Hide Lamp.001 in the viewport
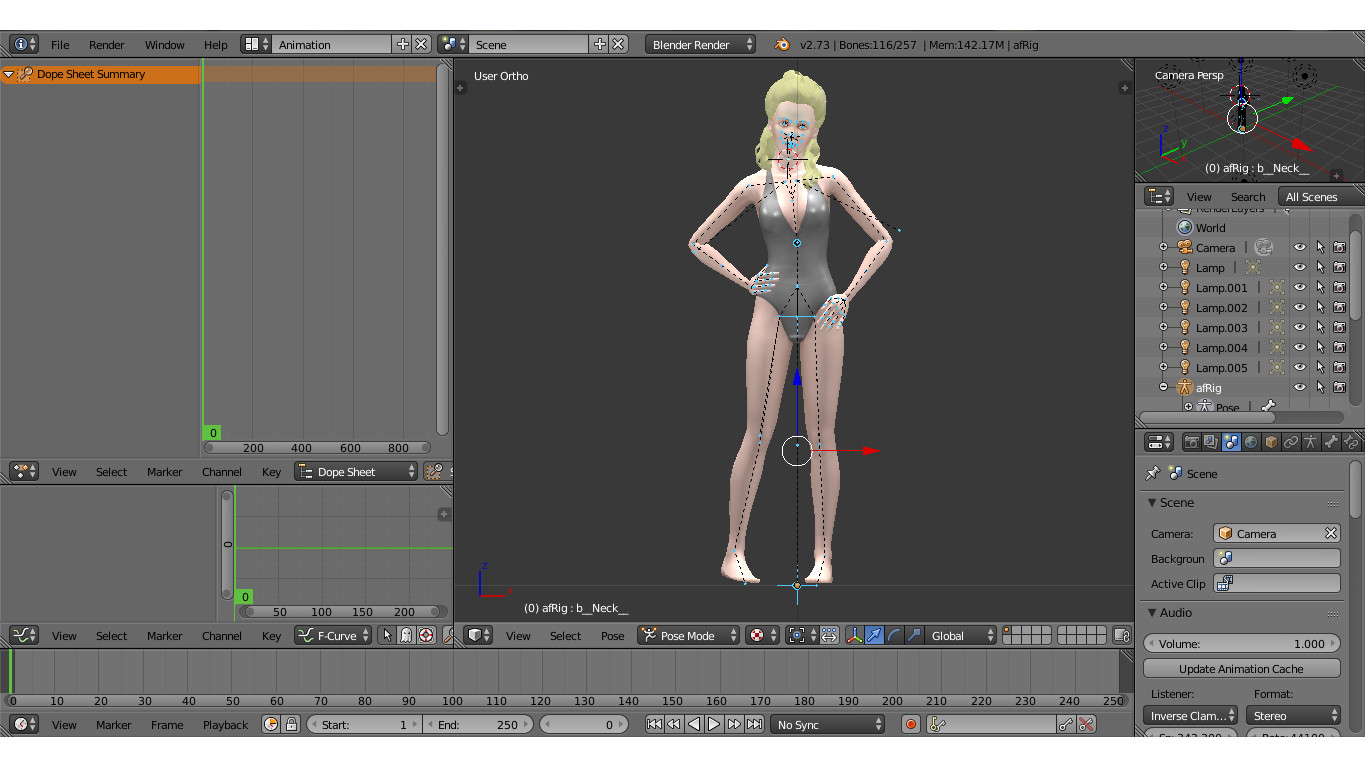 [1300, 287]
